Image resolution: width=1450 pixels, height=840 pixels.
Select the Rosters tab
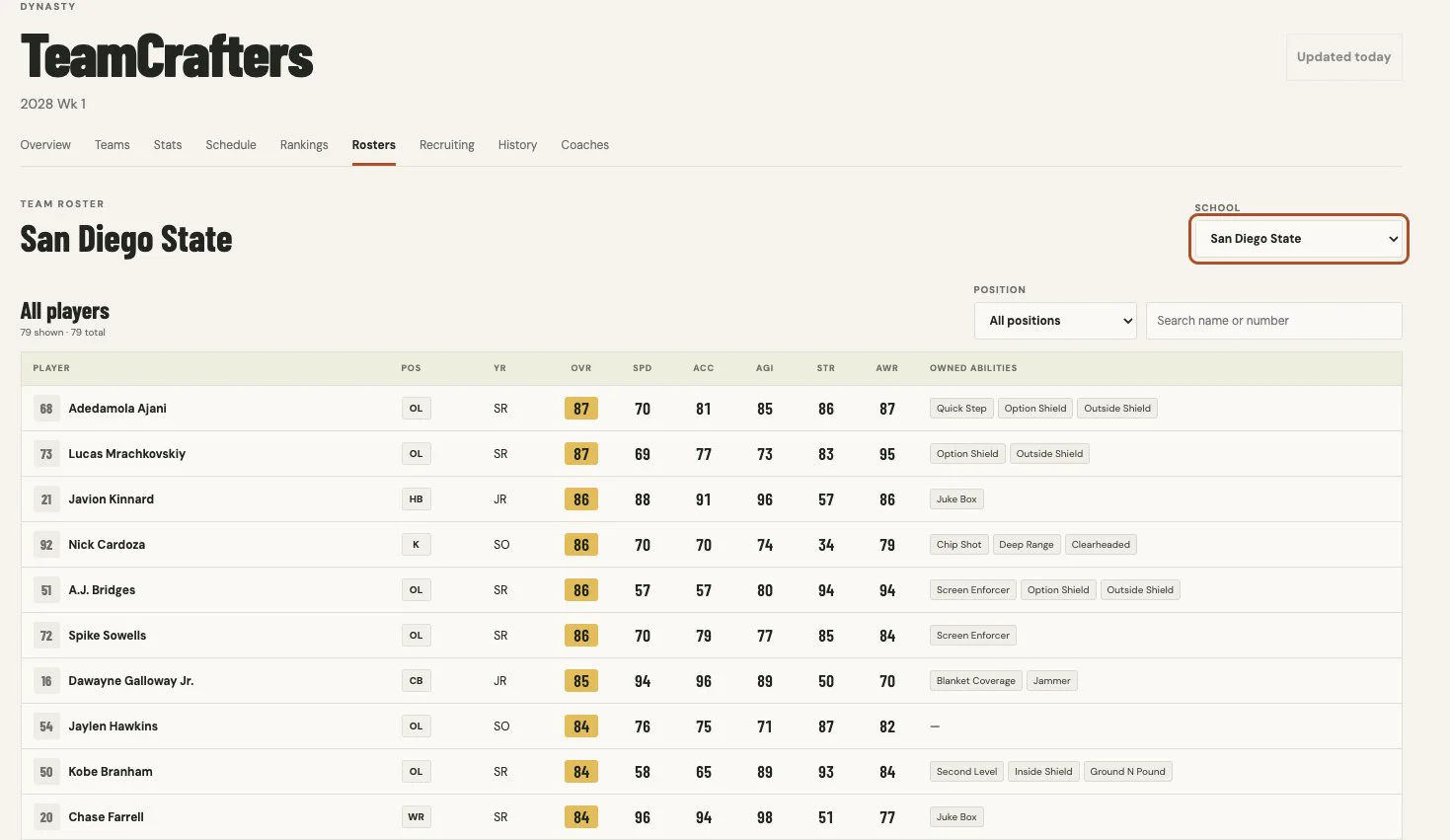pyautogui.click(x=374, y=145)
